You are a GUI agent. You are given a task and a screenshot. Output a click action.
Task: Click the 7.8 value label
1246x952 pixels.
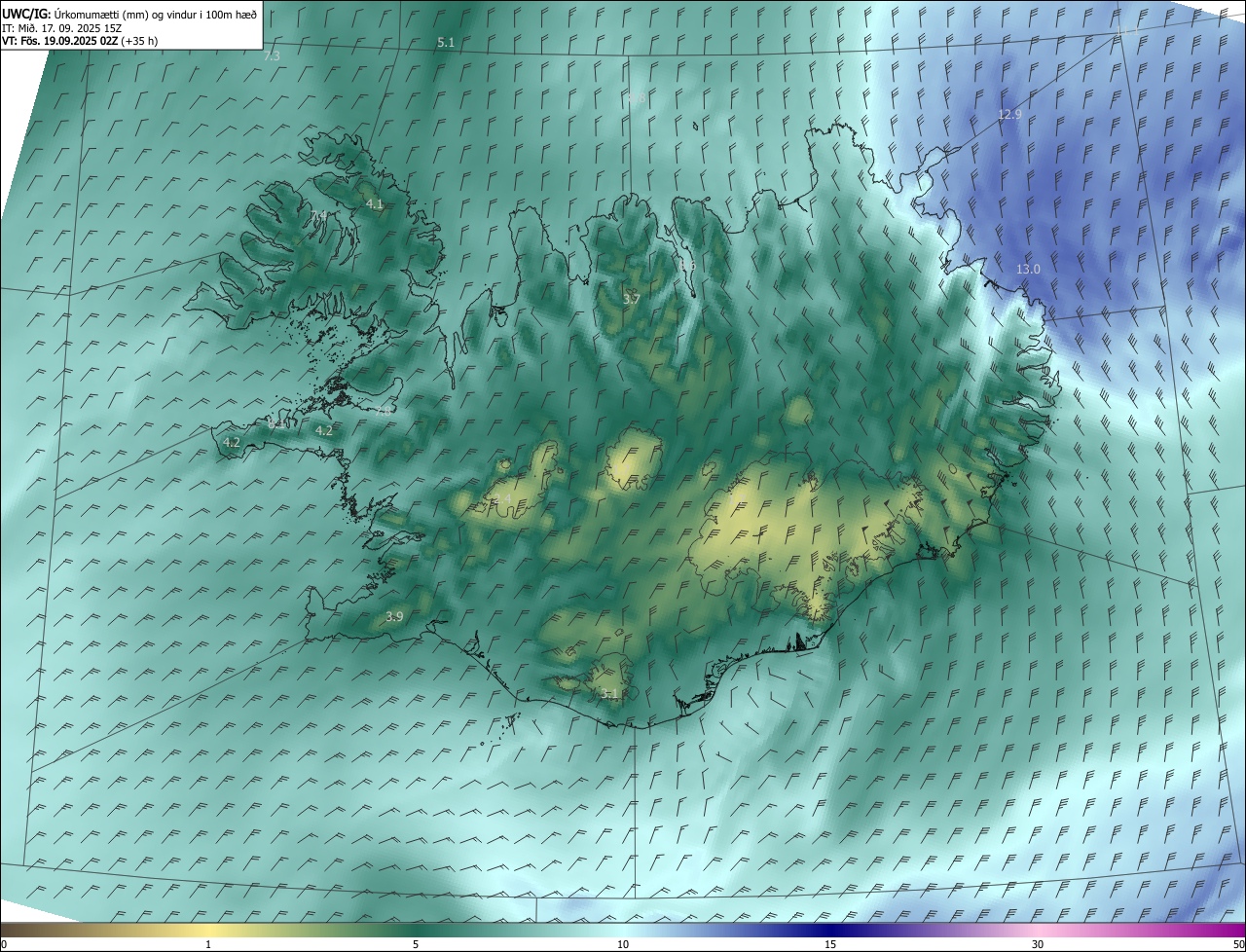(385, 411)
